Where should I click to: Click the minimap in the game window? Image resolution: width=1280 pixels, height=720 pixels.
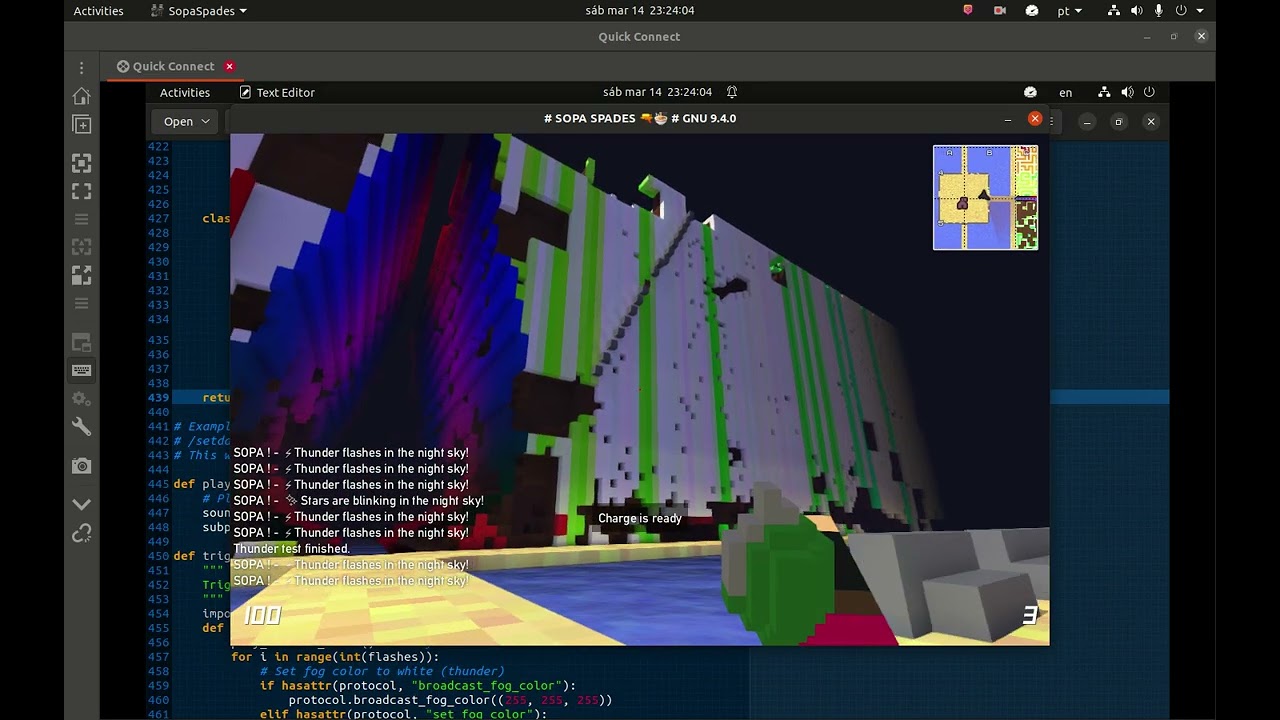click(985, 198)
